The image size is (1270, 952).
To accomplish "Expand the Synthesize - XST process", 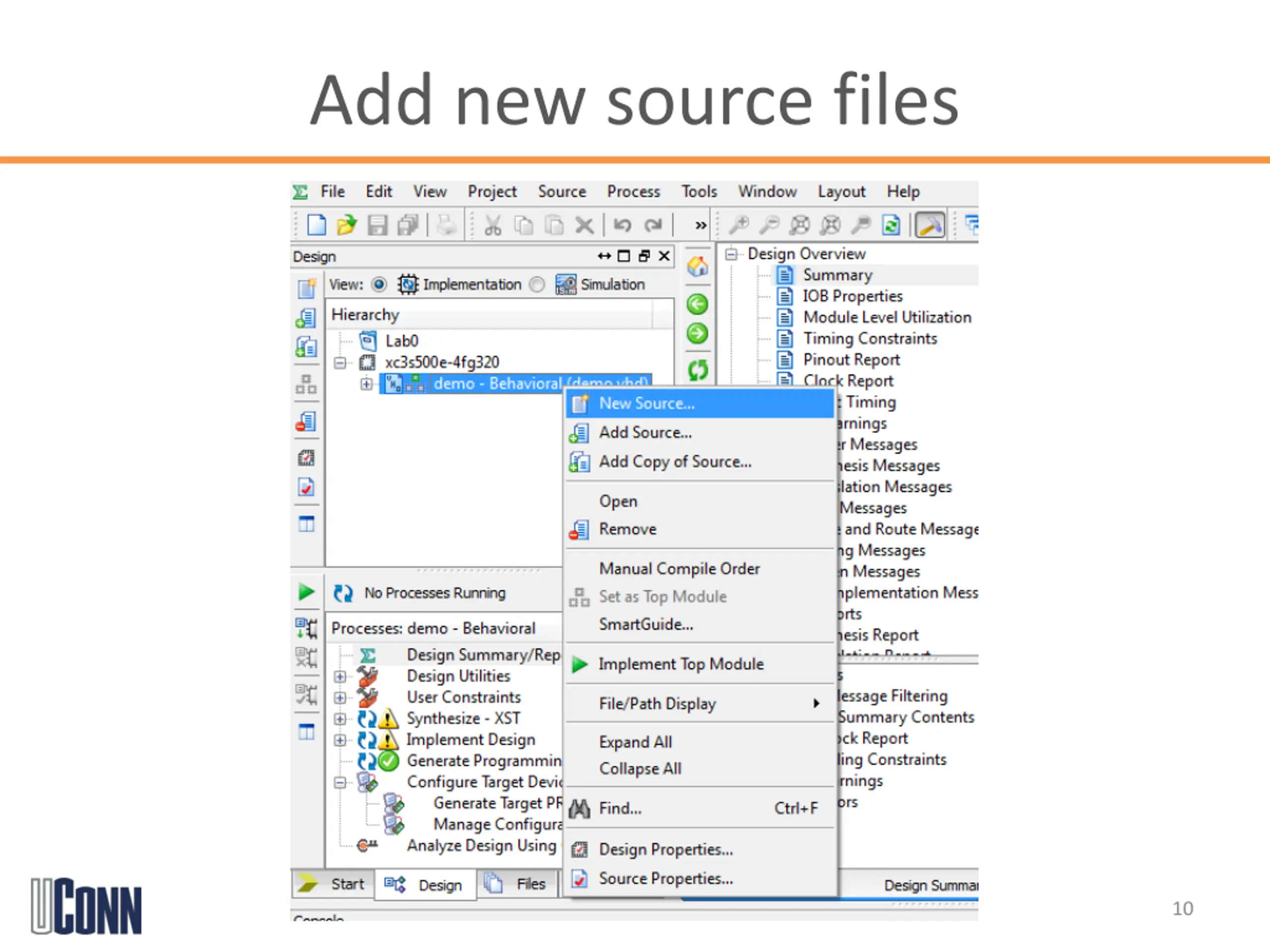I will (x=340, y=719).
